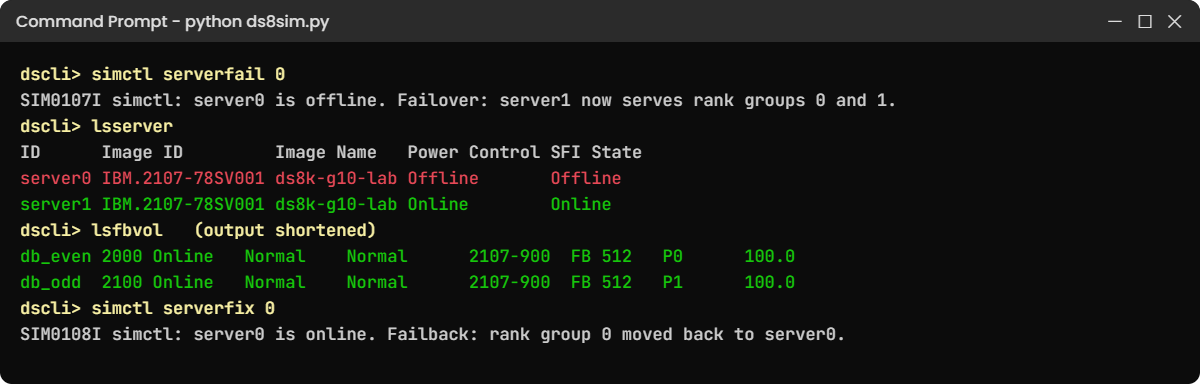
Task: Click the 'Image Name' column header
Action: 326,153
